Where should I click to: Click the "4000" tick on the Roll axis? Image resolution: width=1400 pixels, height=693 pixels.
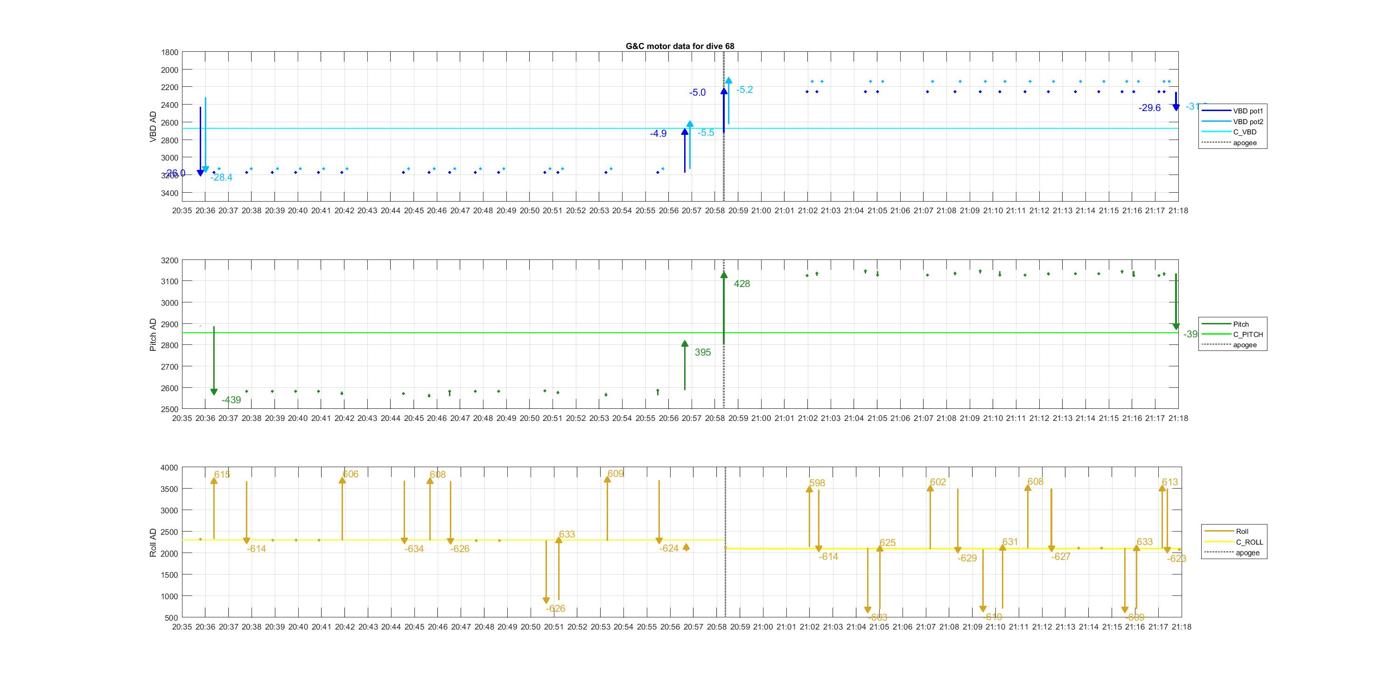click(169, 467)
